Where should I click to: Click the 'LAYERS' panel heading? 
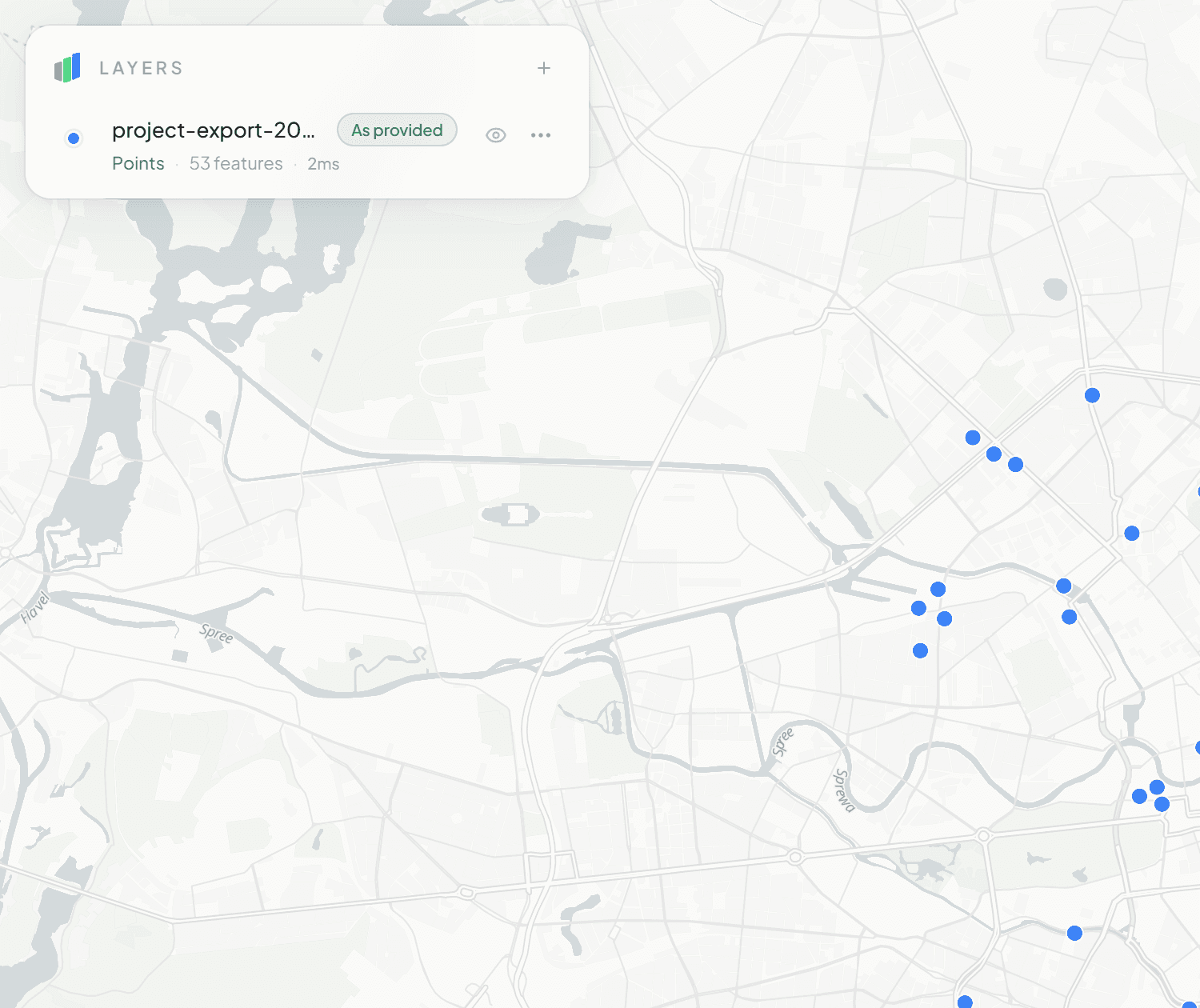tap(142, 68)
